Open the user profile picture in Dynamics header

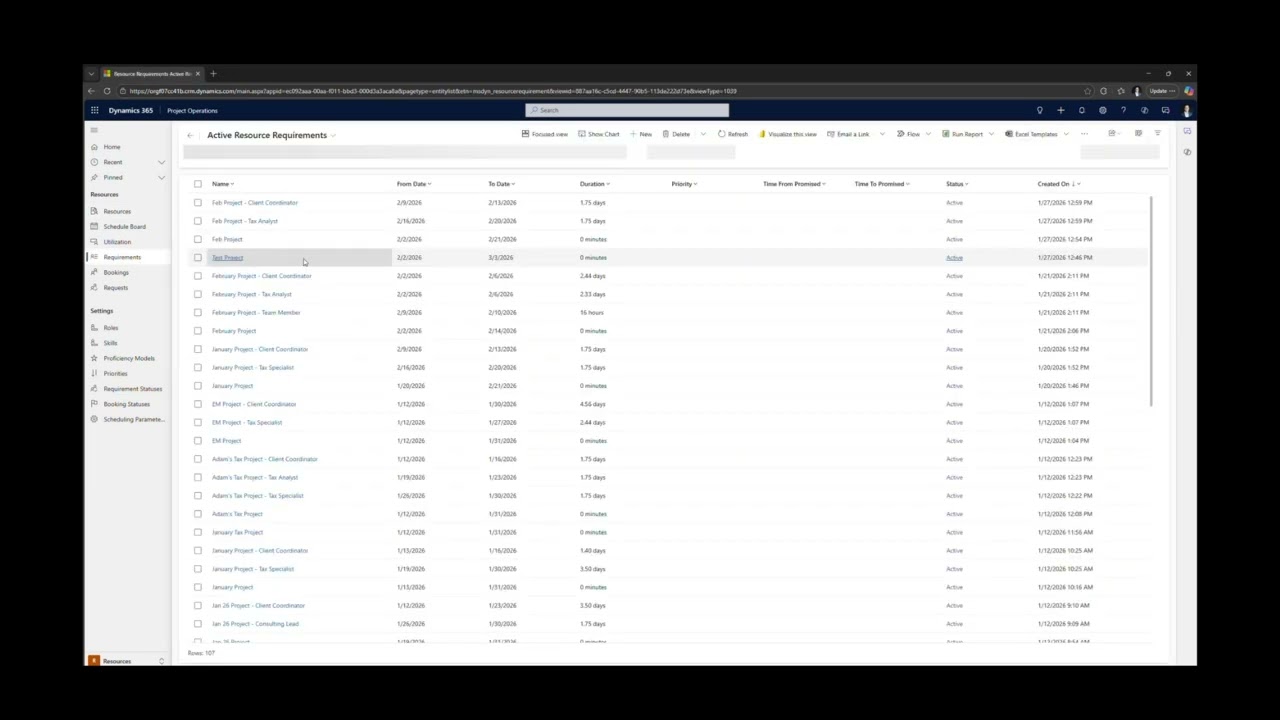coord(1186,110)
